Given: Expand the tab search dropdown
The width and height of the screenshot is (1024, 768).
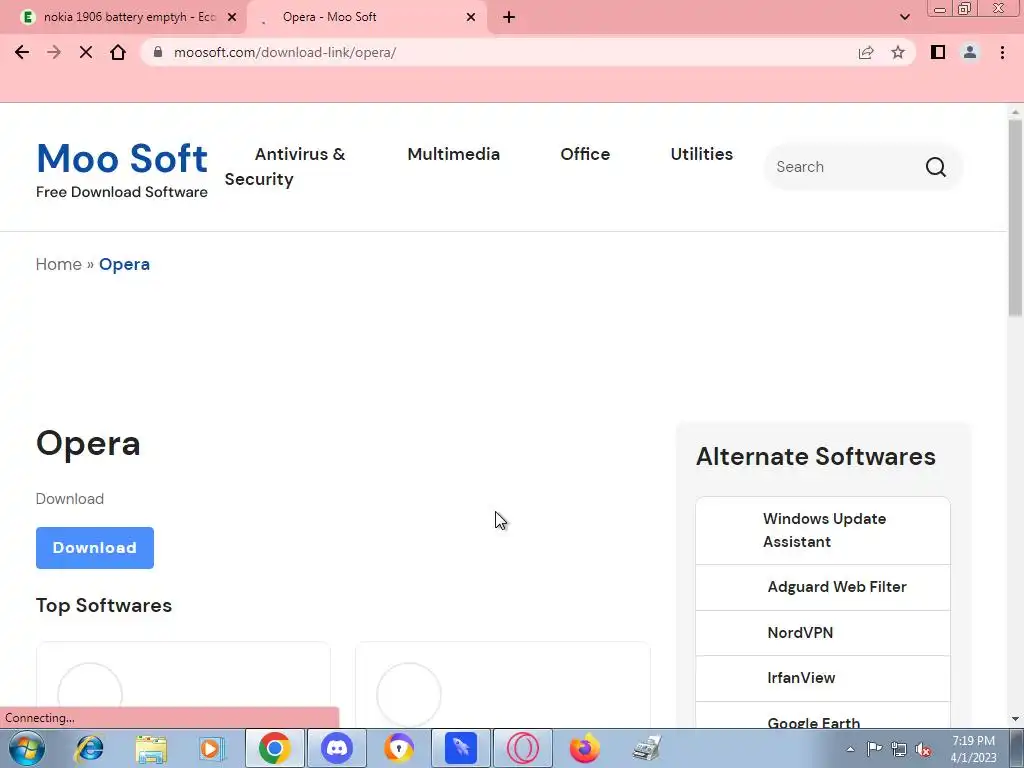Looking at the screenshot, I should tap(904, 17).
